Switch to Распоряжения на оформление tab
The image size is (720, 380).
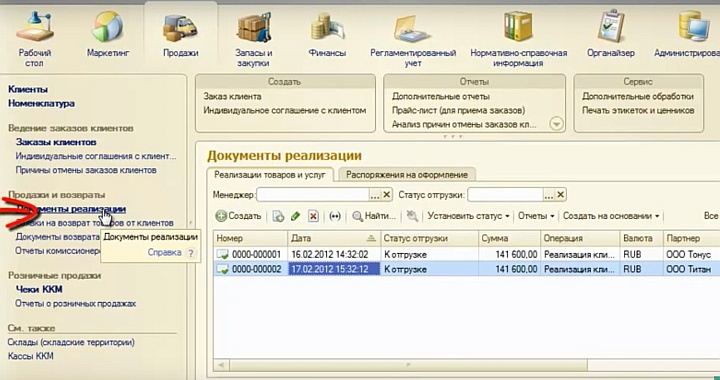pyautogui.click(x=407, y=175)
